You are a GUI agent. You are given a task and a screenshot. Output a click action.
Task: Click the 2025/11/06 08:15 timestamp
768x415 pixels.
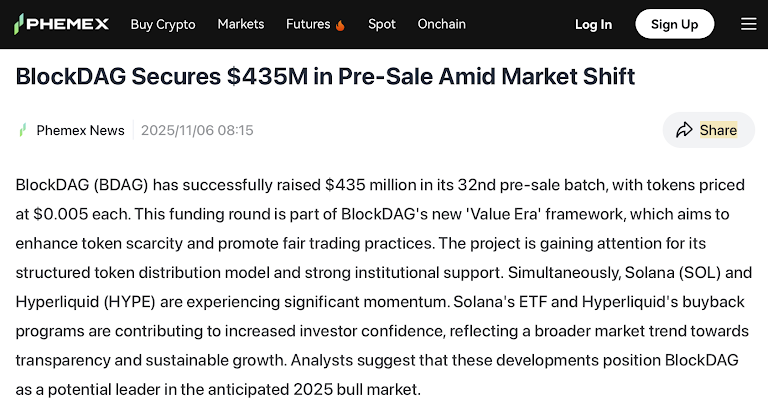(x=197, y=130)
